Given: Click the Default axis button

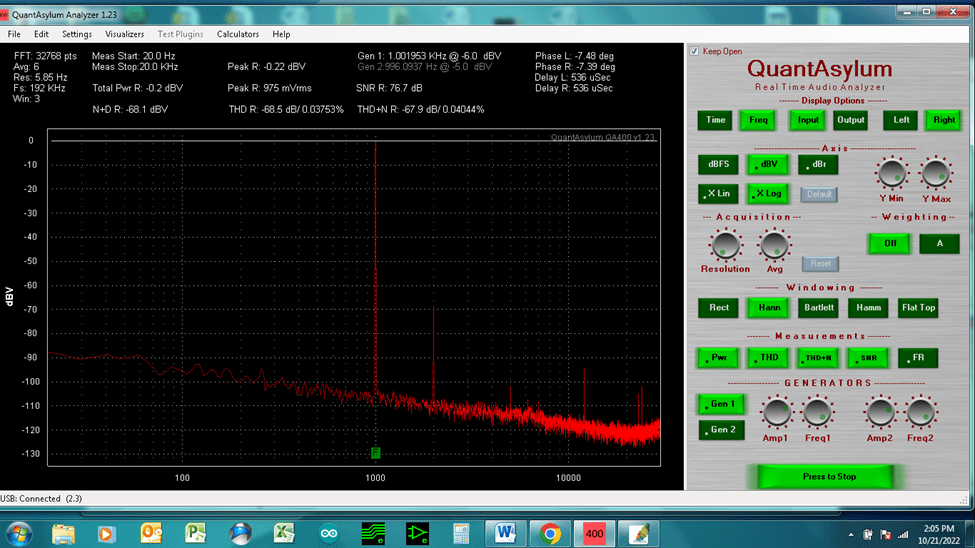Looking at the screenshot, I should coord(819,194).
